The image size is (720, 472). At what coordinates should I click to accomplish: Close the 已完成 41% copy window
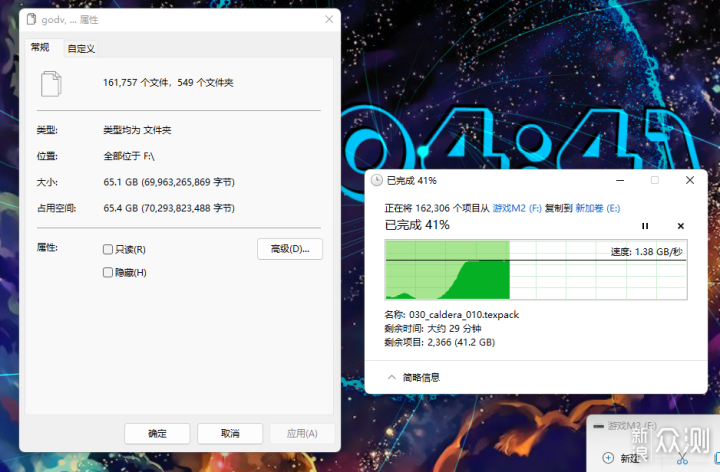click(x=690, y=180)
